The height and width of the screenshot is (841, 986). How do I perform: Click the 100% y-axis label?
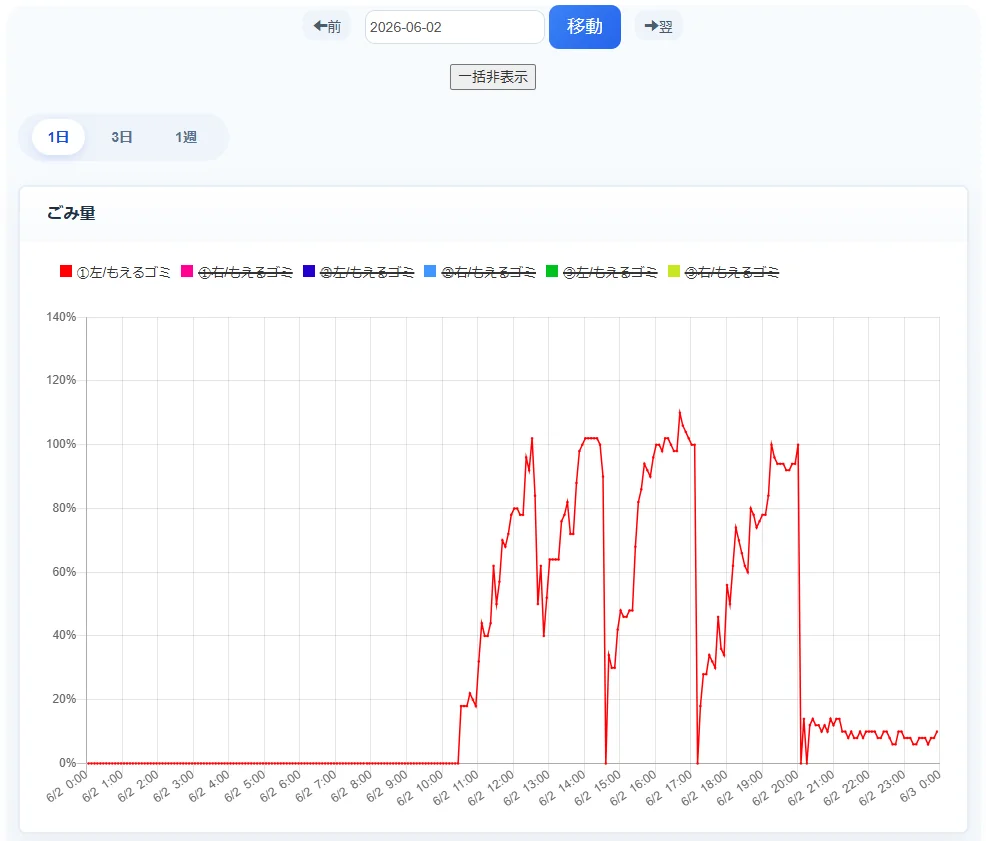click(x=61, y=444)
